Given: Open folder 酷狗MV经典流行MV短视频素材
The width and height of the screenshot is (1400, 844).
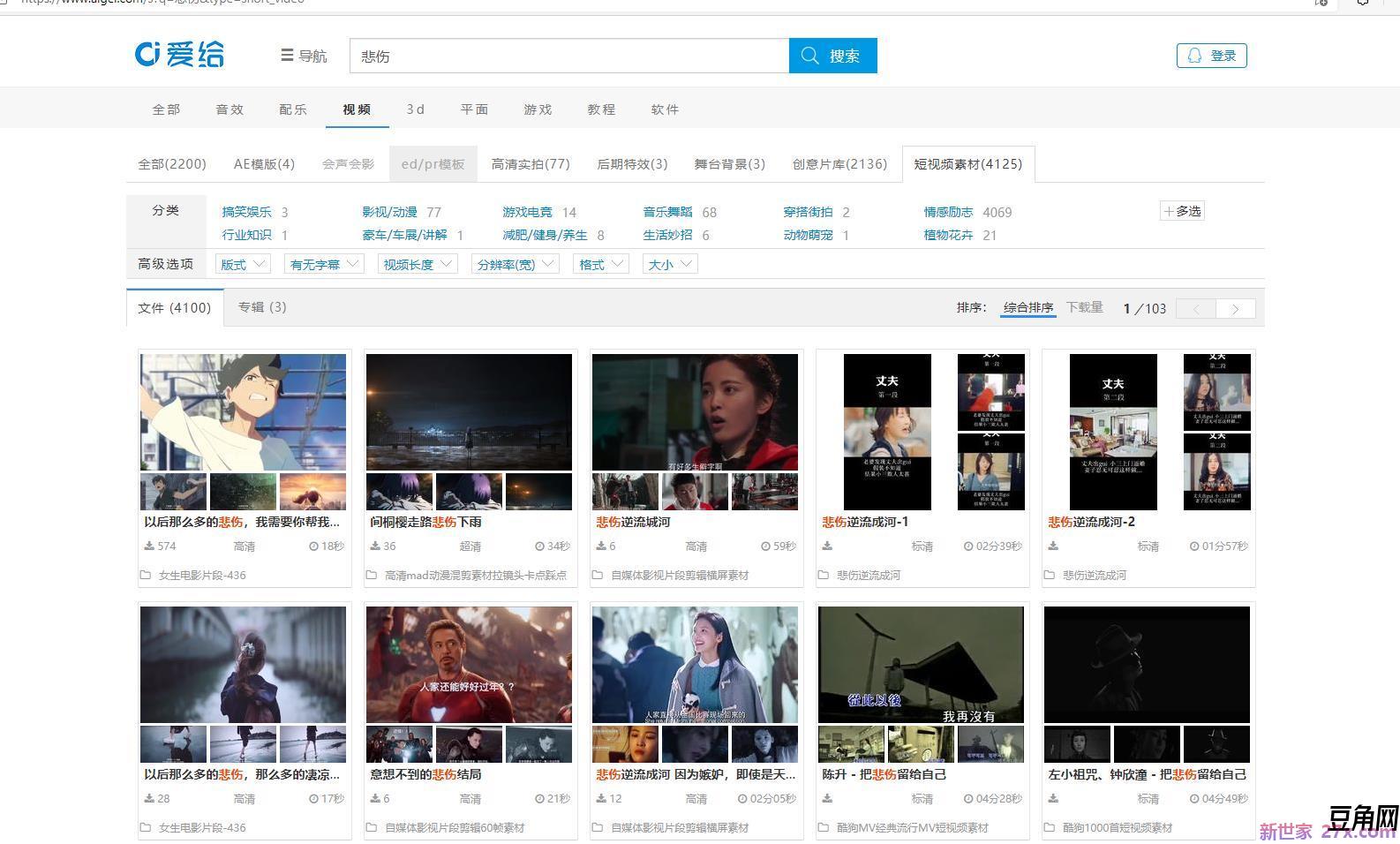Looking at the screenshot, I should [x=913, y=828].
